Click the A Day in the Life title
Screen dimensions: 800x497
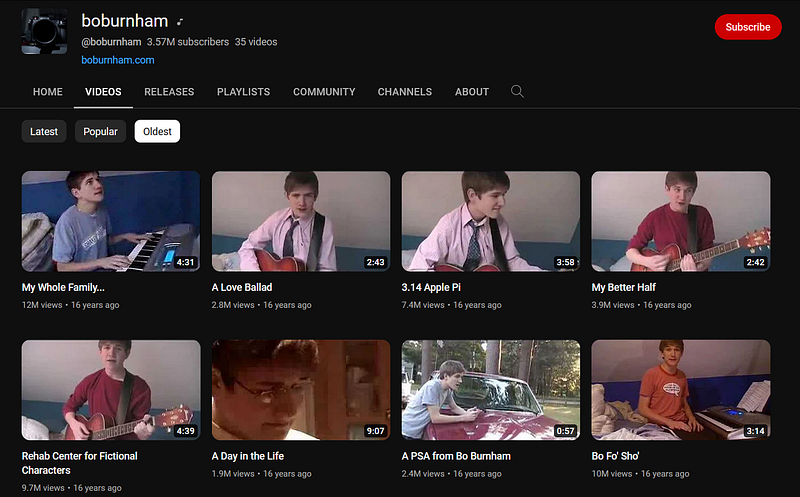click(x=248, y=456)
